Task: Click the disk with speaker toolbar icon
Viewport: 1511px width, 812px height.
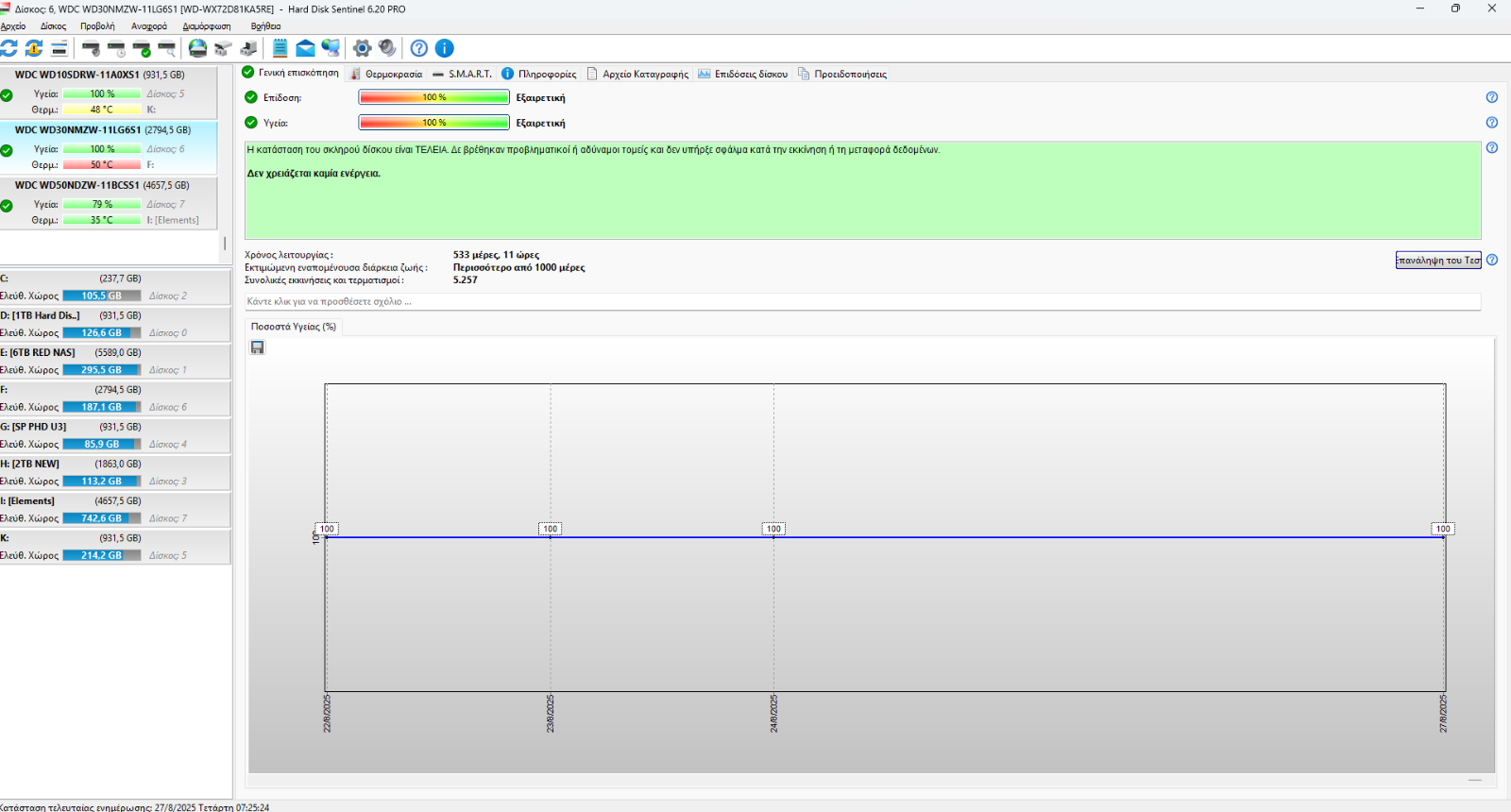Action: coord(92,48)
